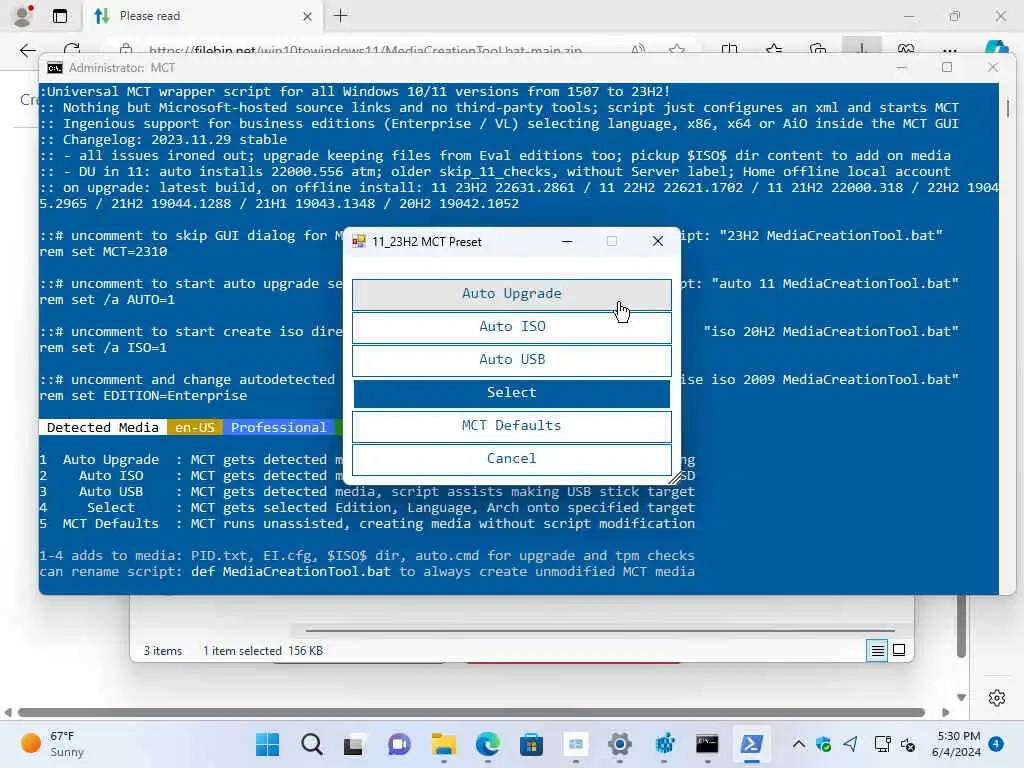Open Command Prompt from the taskbar
This screenshot has width=1024, height=768.
707,744
